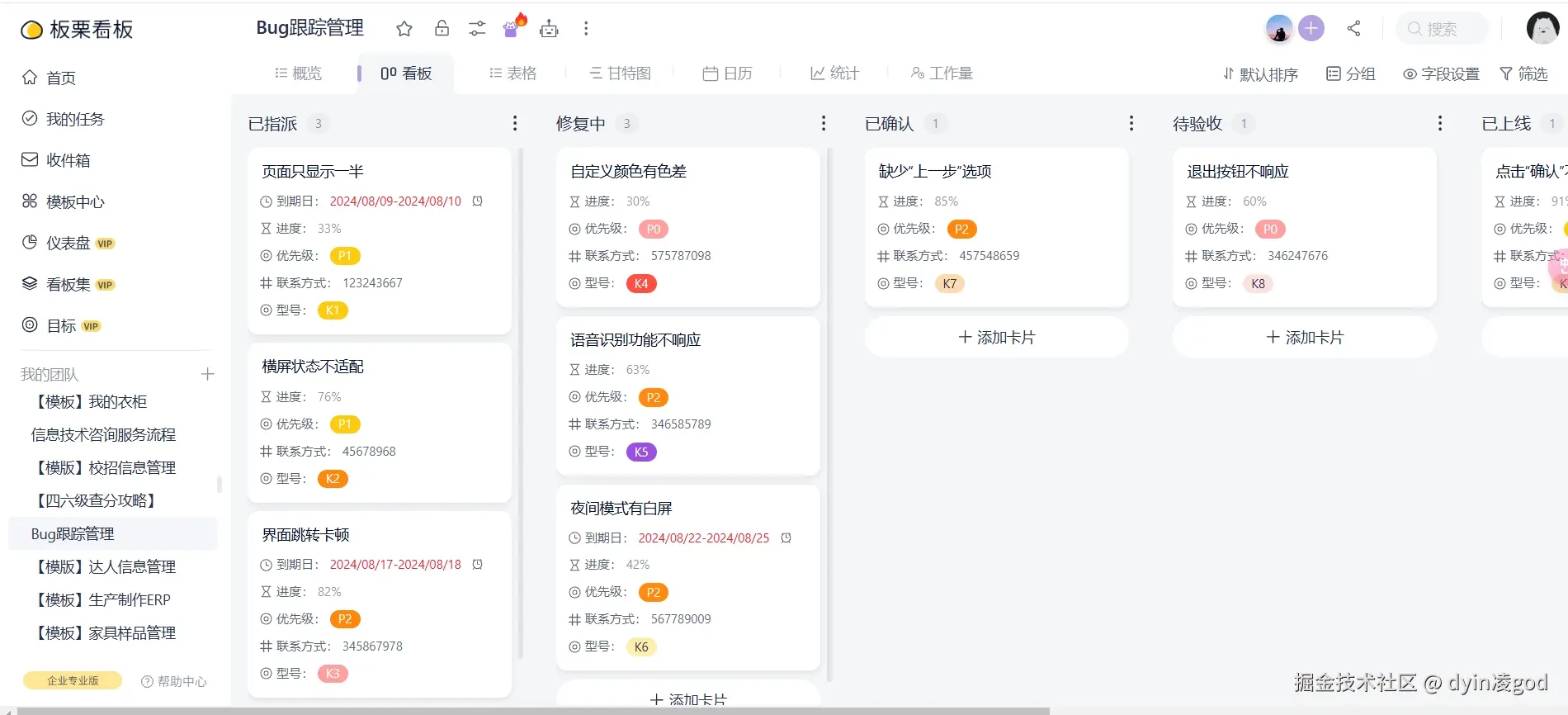Click P1 priority tag on 页面只显示一半
Viewport: 1568px width, 715px height.
(345, 256)
